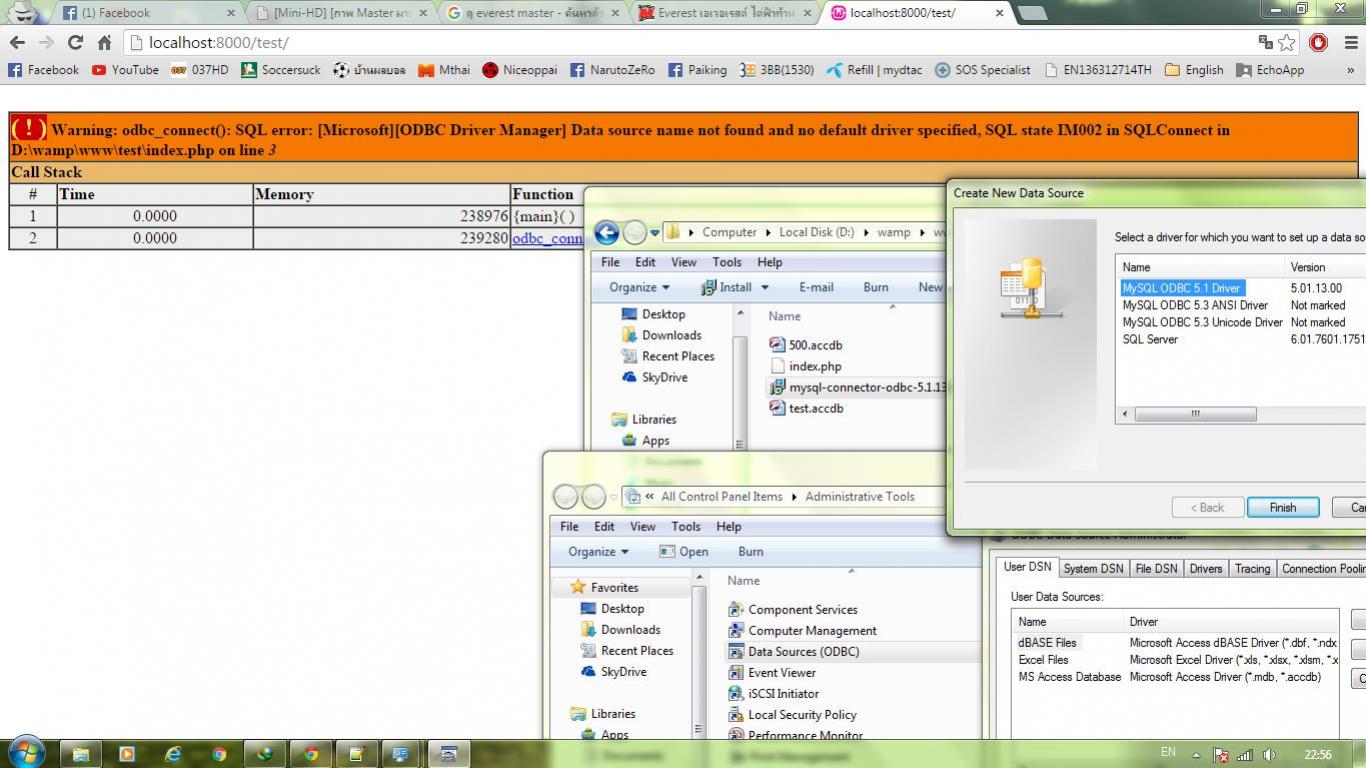This screenshot has height=768, width=1366.
Task: Switch to the File DSN tab
Action: (1155, 568)
